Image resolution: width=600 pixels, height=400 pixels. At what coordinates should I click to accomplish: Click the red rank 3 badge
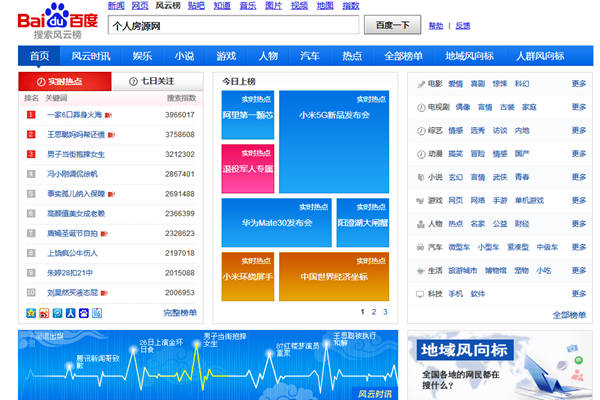pos(31,154)
